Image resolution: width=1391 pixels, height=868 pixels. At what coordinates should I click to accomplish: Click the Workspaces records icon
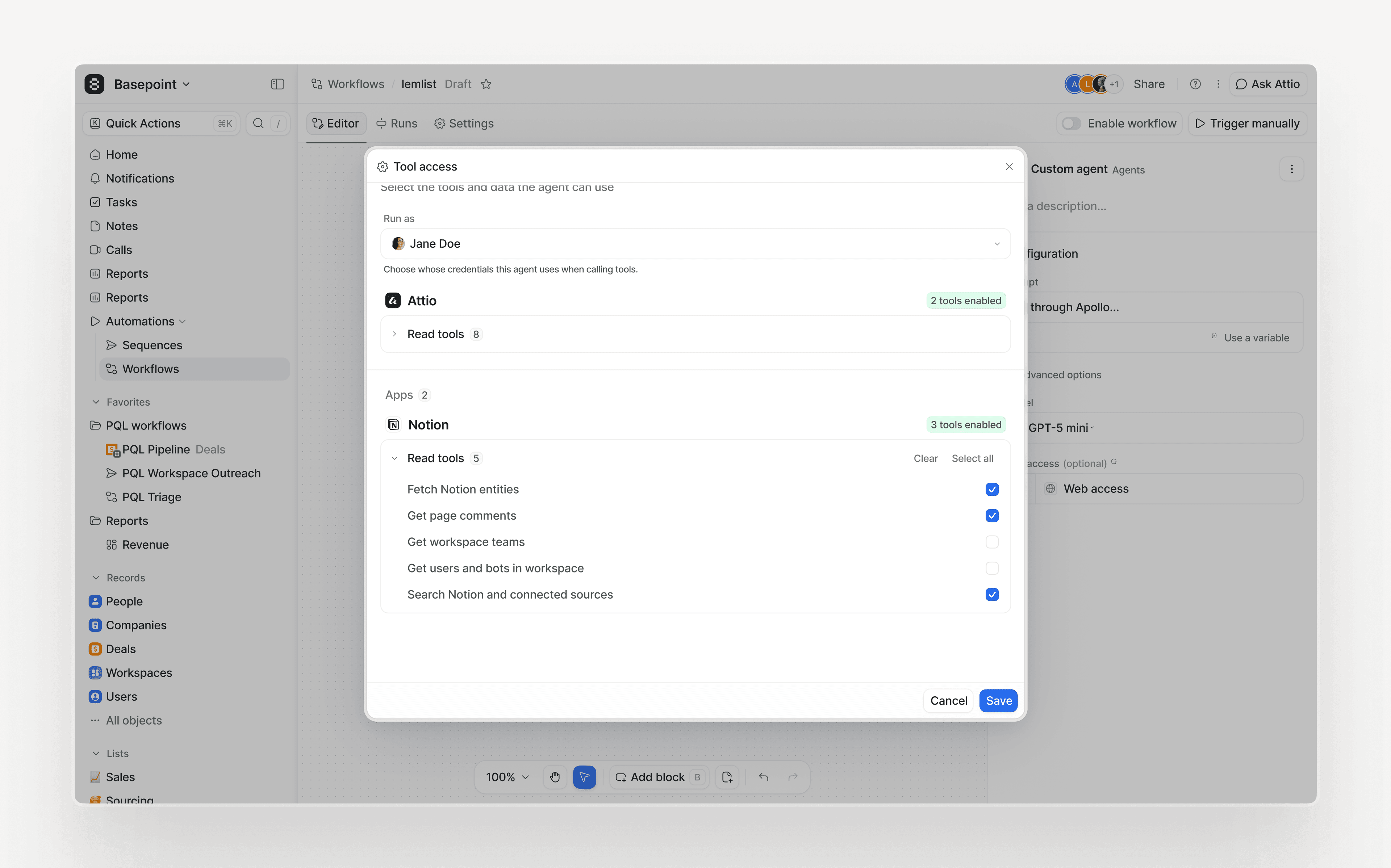coord(95,673)
